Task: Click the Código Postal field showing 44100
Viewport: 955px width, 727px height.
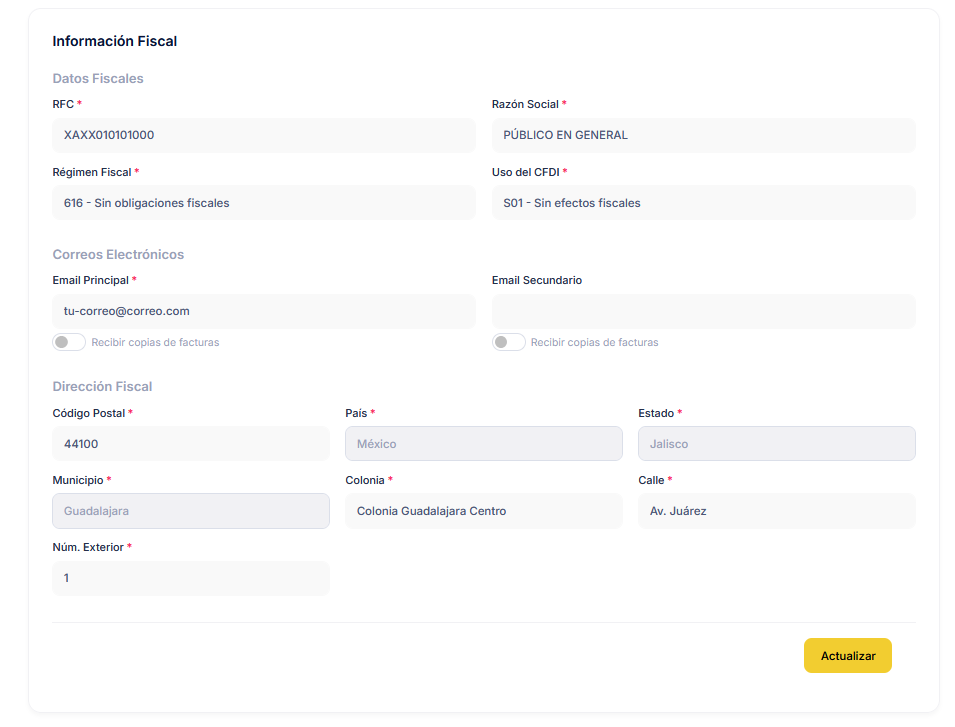Action: [190, 444]
